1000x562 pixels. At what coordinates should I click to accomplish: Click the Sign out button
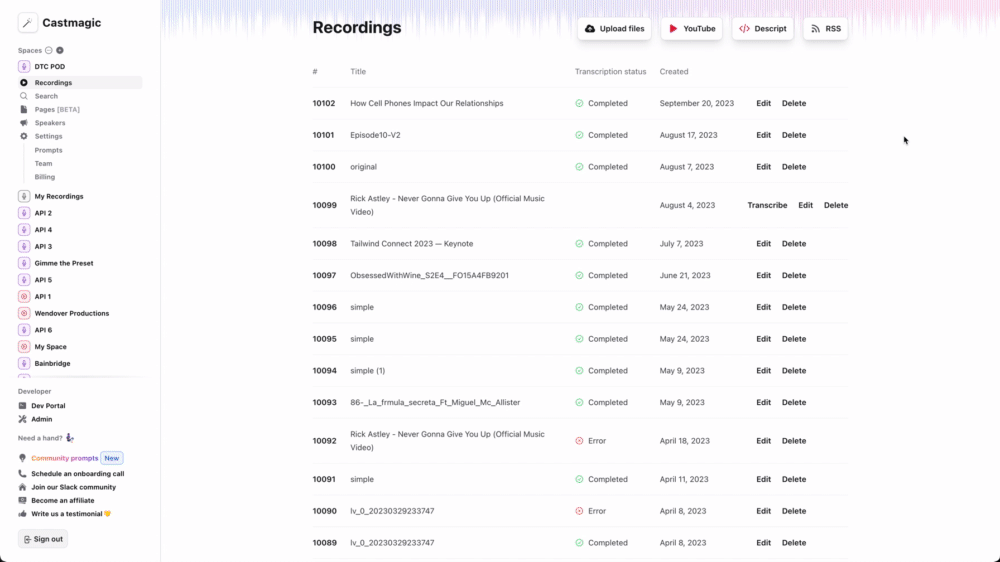click(x=43, y=539)
